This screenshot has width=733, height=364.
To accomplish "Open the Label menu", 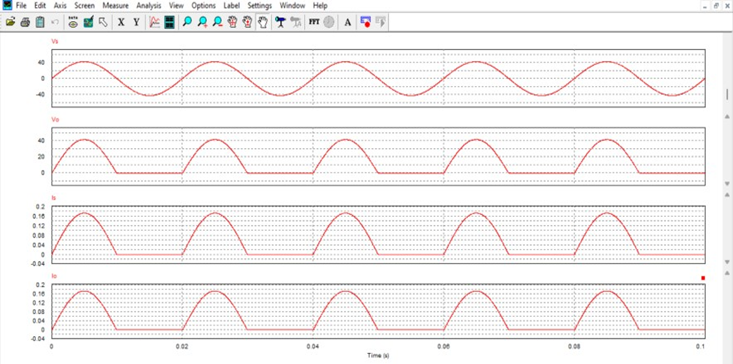I will [231, 6].
